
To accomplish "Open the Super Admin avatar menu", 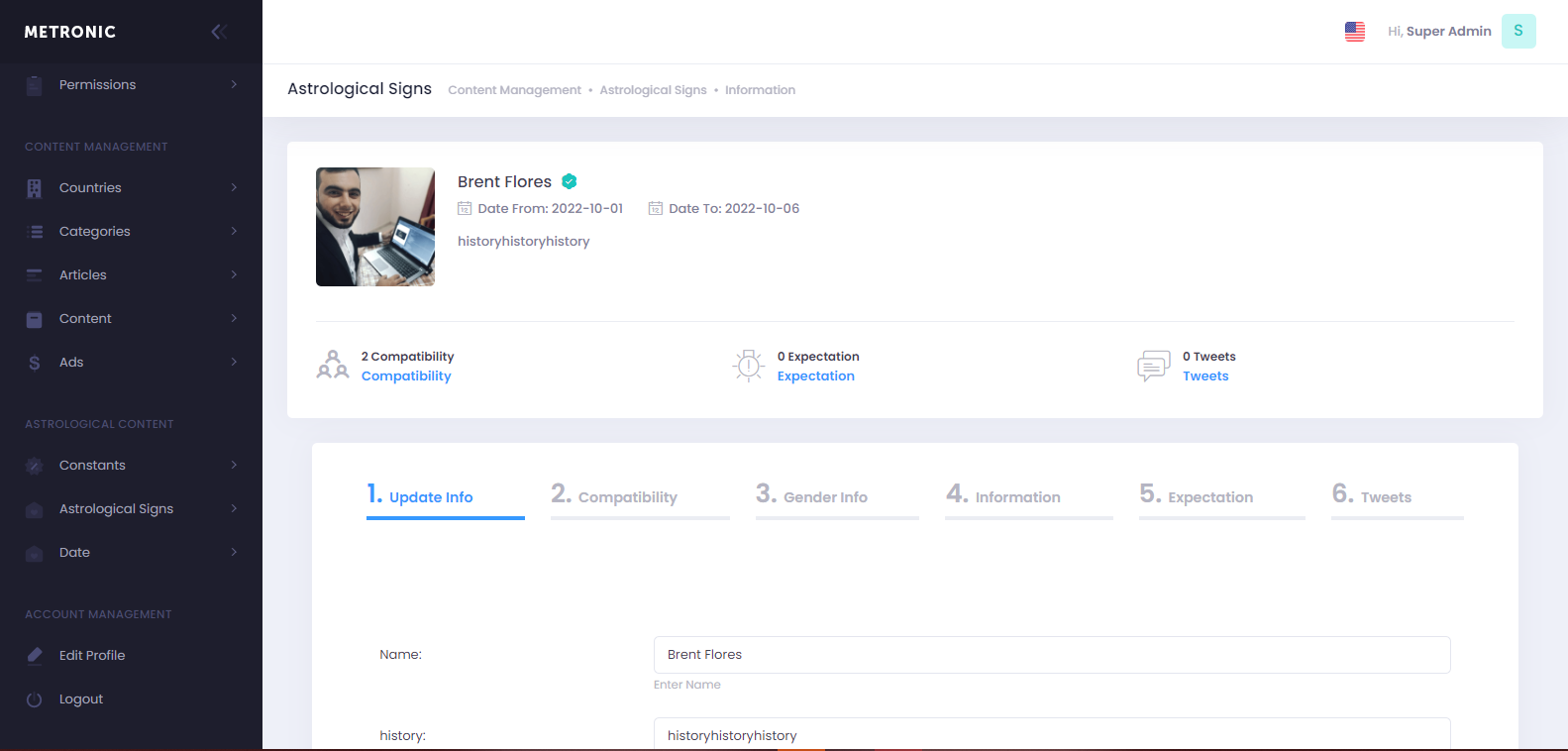I will [1517, 32].
